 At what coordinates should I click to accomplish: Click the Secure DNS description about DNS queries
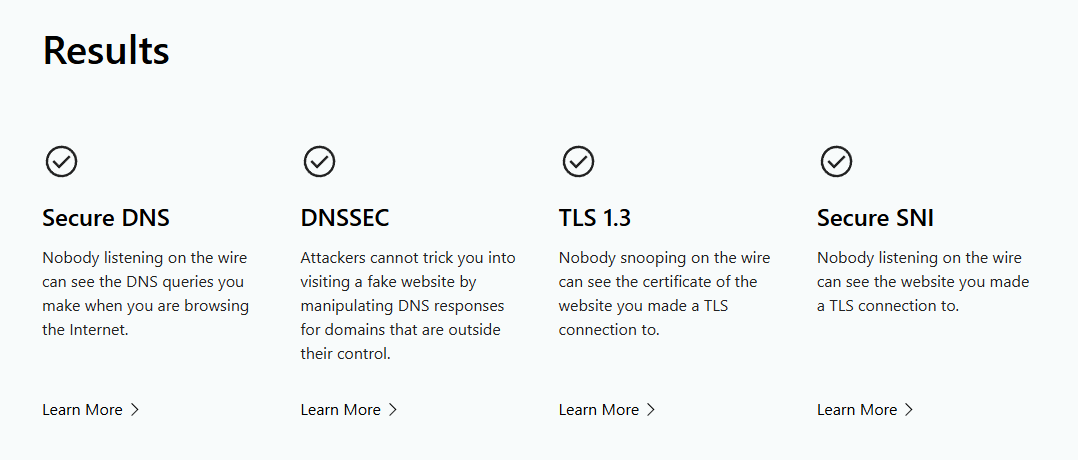[146, 293]
